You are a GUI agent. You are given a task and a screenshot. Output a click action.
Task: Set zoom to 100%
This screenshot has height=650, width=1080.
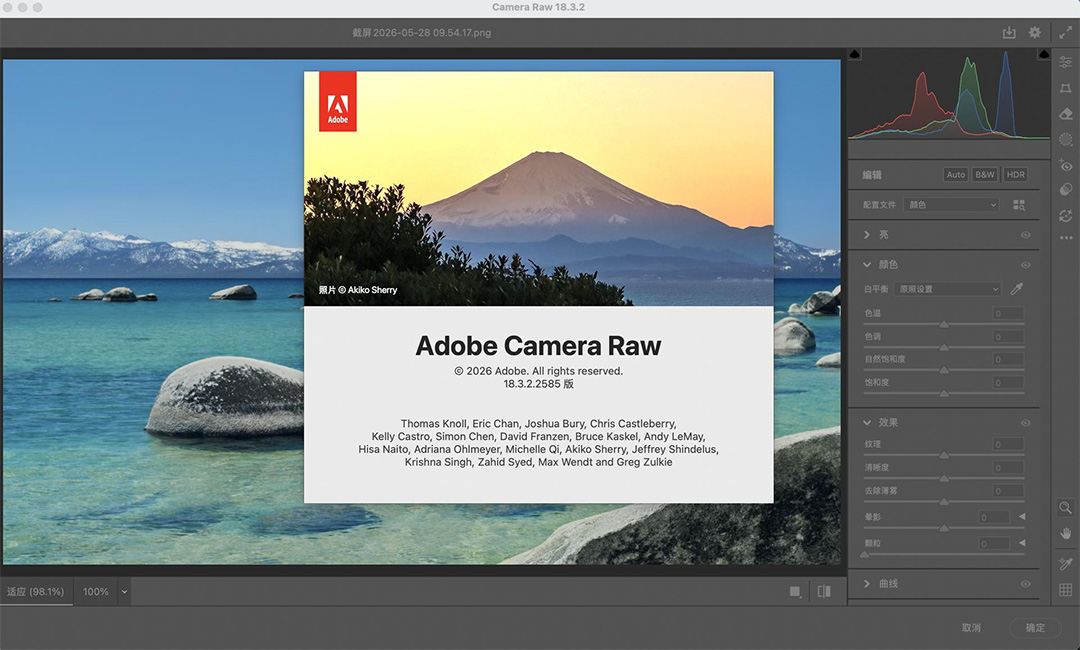(x=96, y=591)
